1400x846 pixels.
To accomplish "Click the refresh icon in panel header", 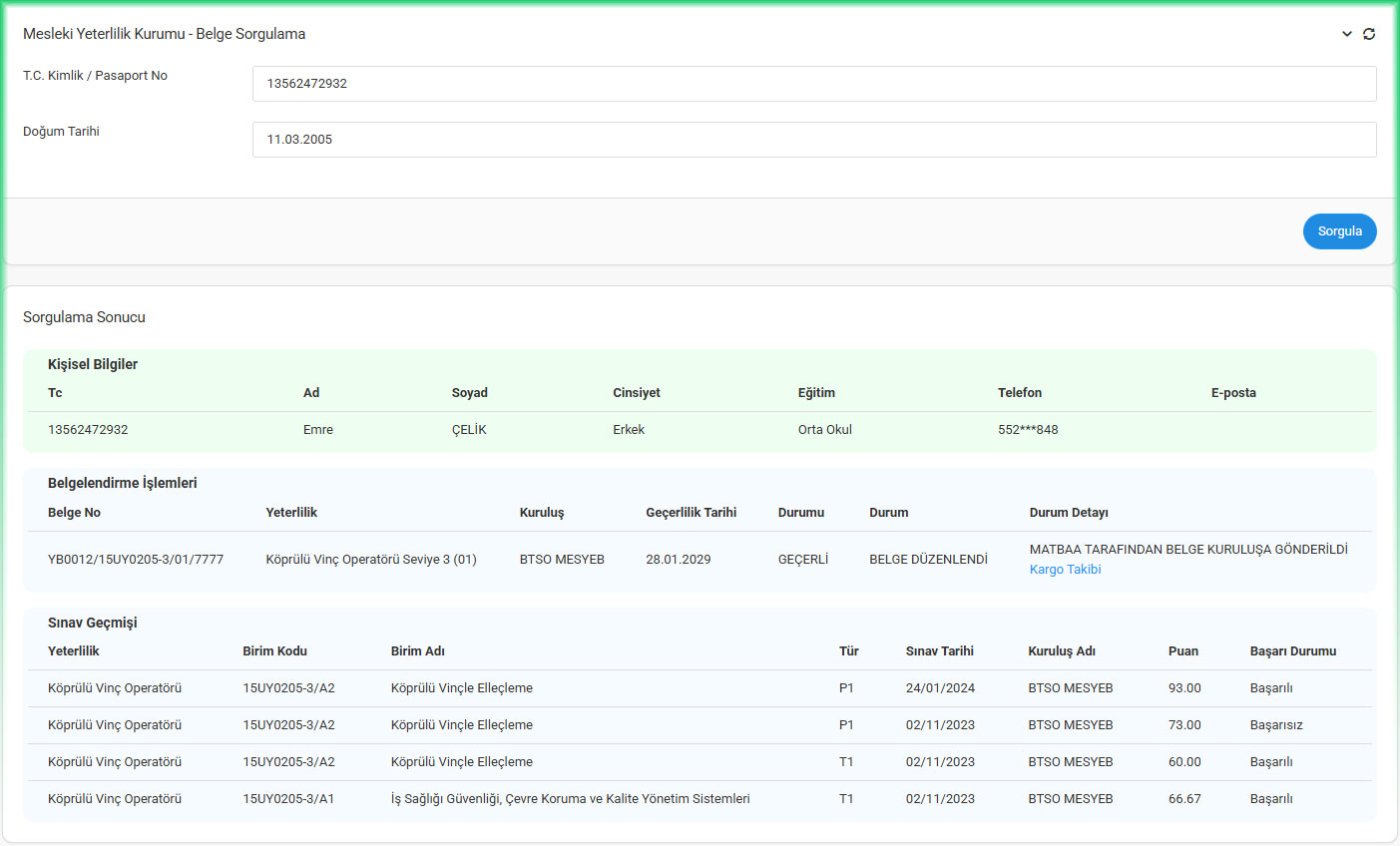I will pyautogui.click(x=1369, y=34).
